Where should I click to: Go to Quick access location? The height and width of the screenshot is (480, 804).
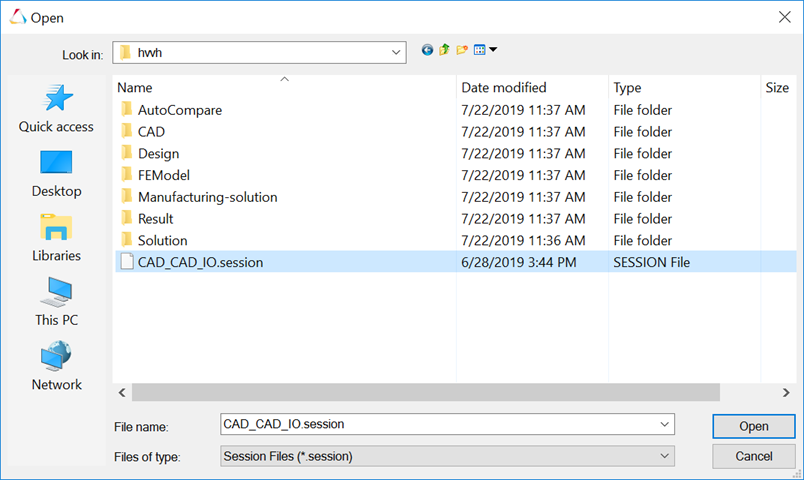pyautogui.click(x=56, y=108)
